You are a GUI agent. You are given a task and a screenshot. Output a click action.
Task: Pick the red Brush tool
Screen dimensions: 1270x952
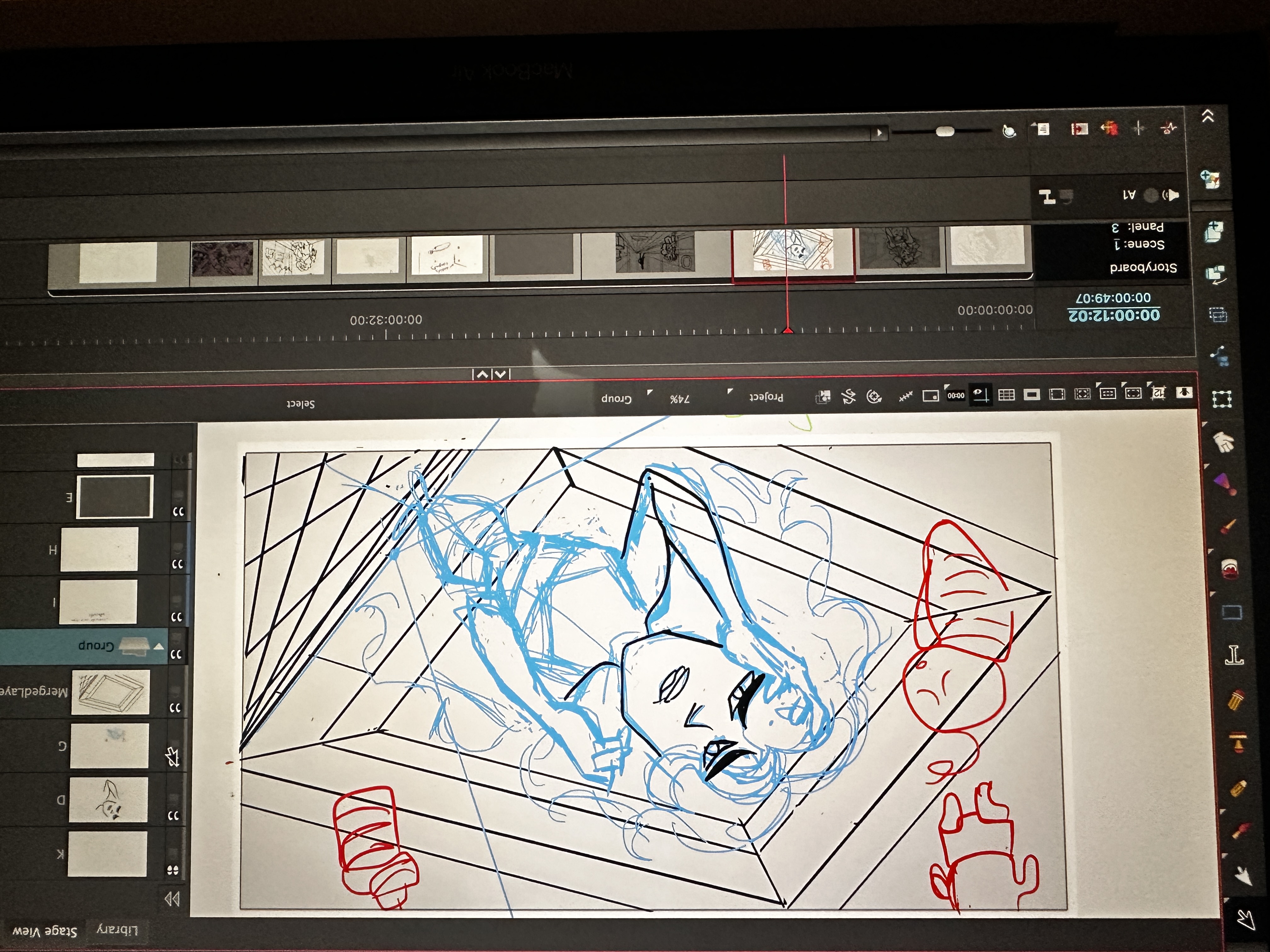pos(1241,830)
